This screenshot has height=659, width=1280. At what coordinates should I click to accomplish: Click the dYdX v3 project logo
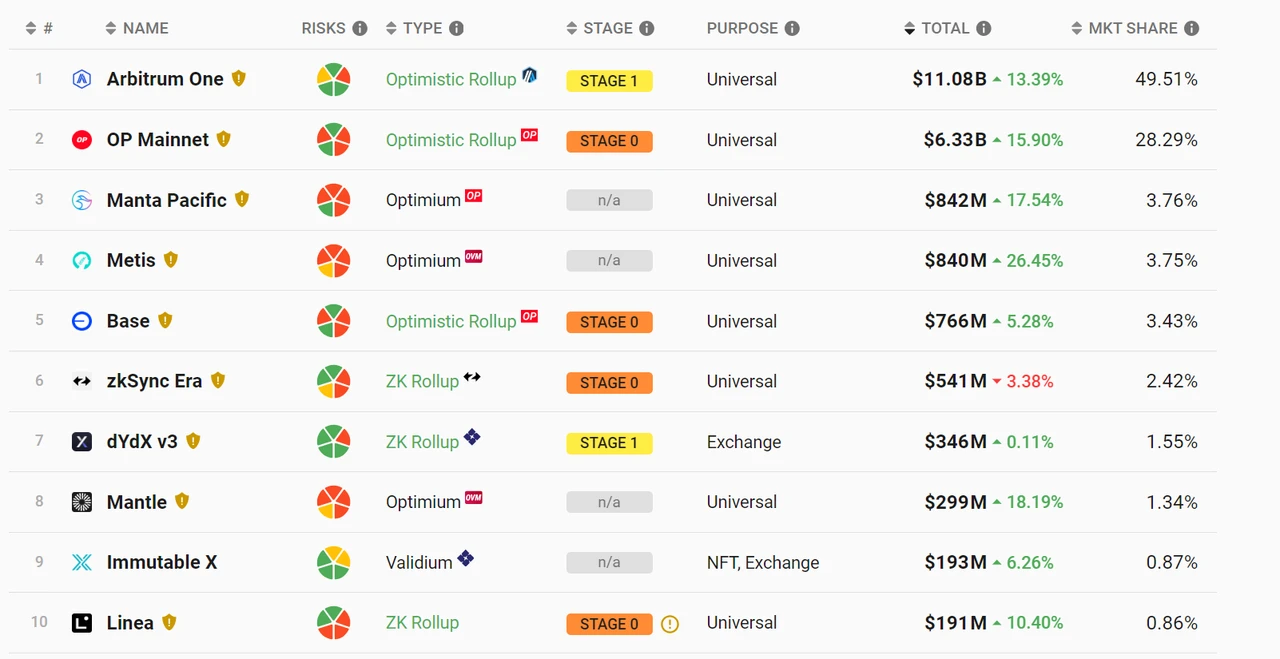pos(82,441)
